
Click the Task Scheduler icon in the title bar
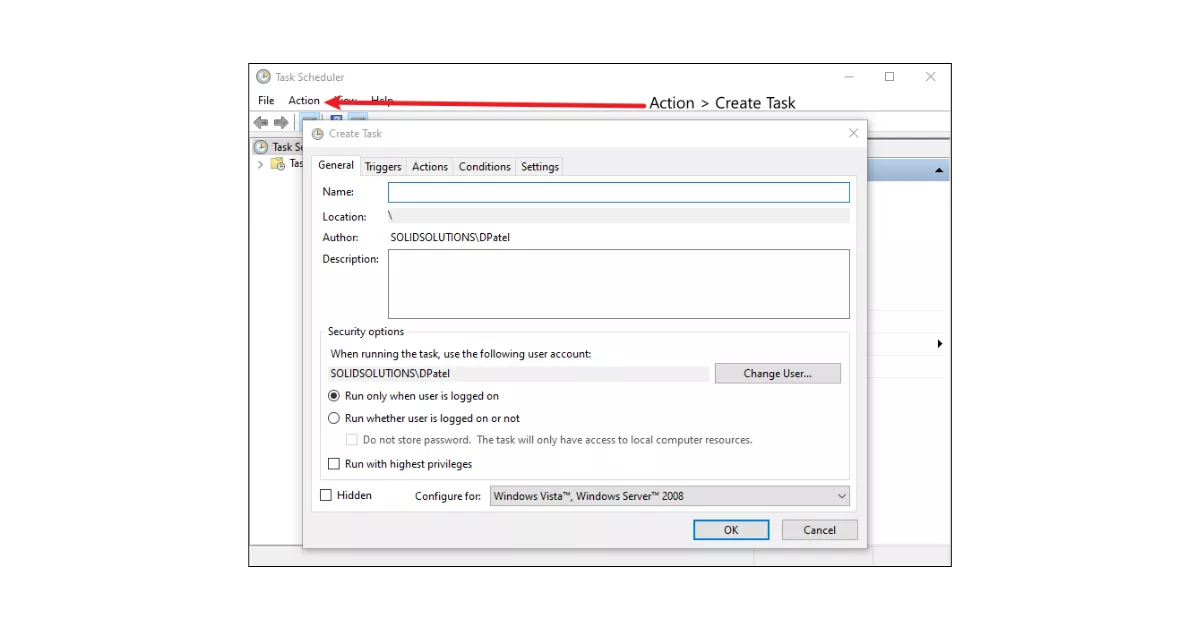coord(264,76)
